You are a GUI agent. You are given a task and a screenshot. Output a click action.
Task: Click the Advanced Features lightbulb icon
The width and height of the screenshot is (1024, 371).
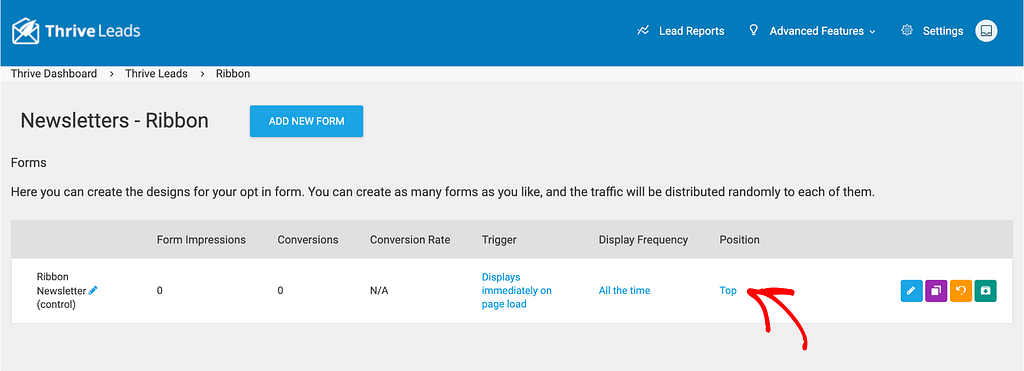754,31
